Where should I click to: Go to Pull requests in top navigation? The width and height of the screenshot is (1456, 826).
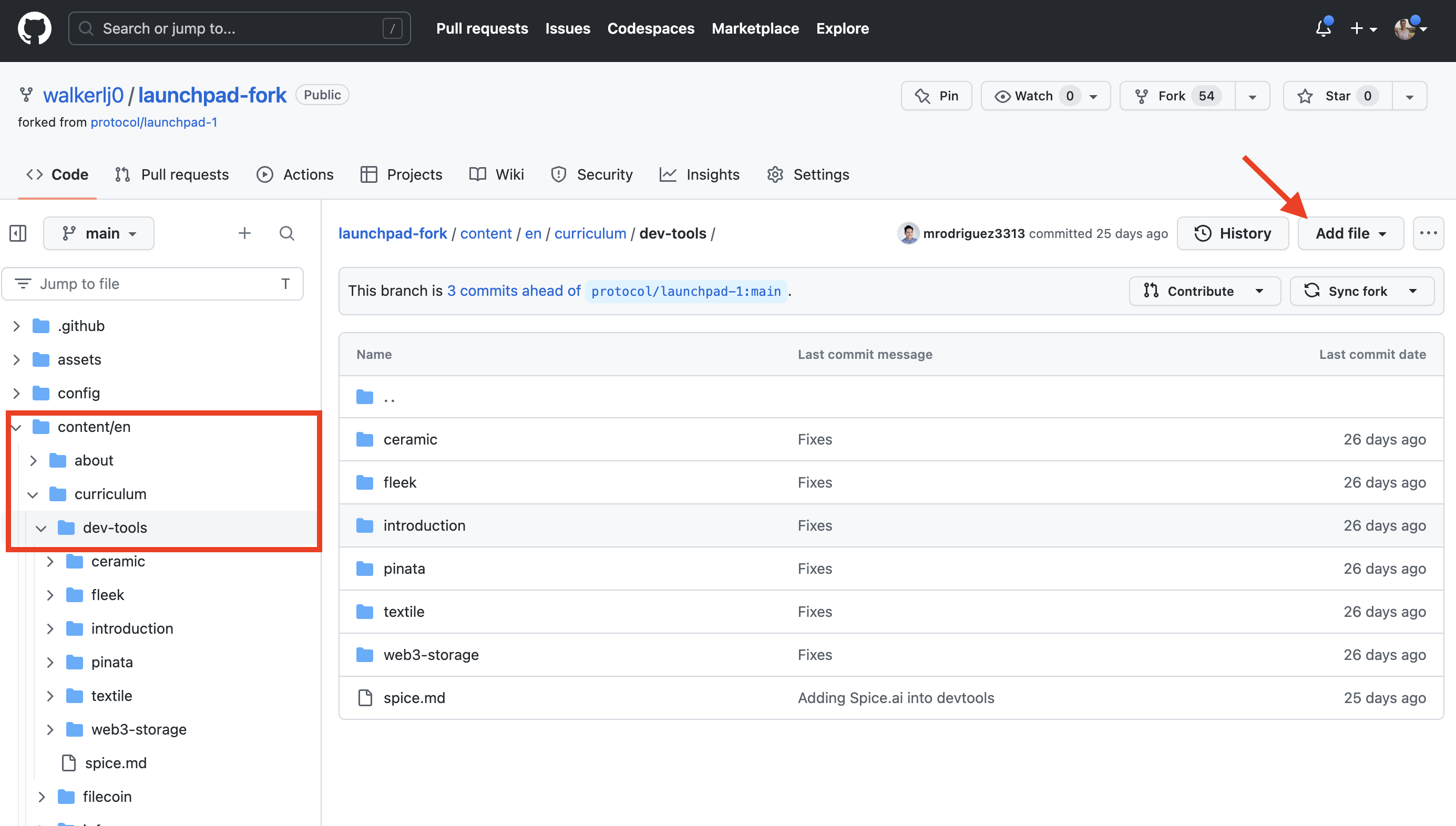481,28
